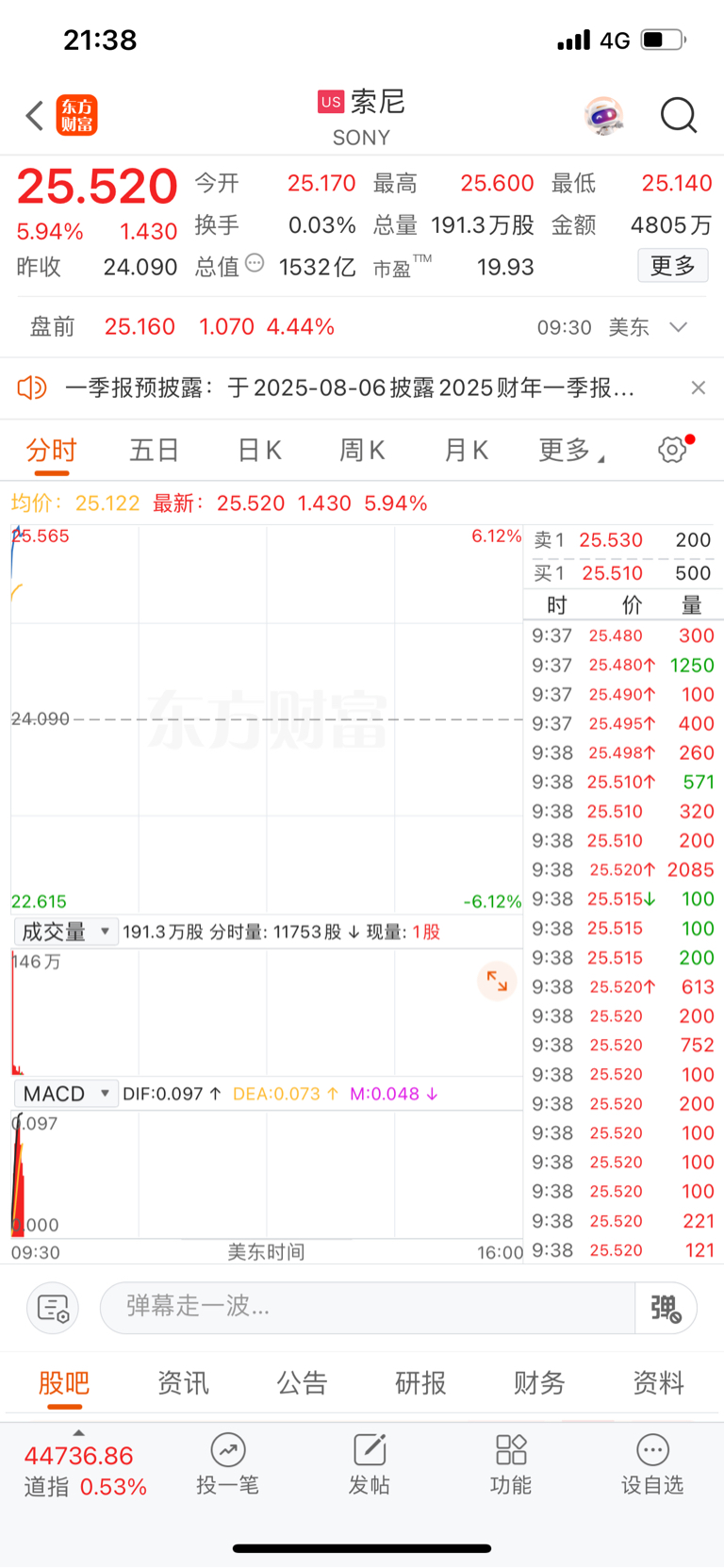Tap the DIF:0.097 indicator value
Viewport: 724px width, 1568px height.
(173, 1094)
